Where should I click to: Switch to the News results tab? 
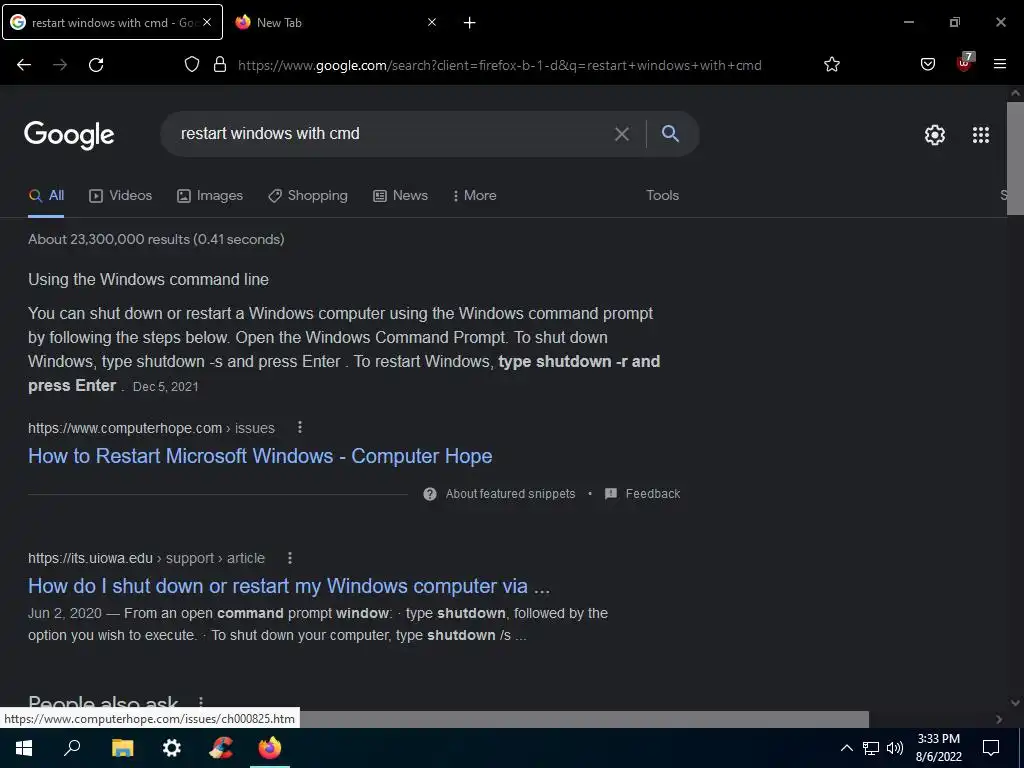[x=400, y=195]
